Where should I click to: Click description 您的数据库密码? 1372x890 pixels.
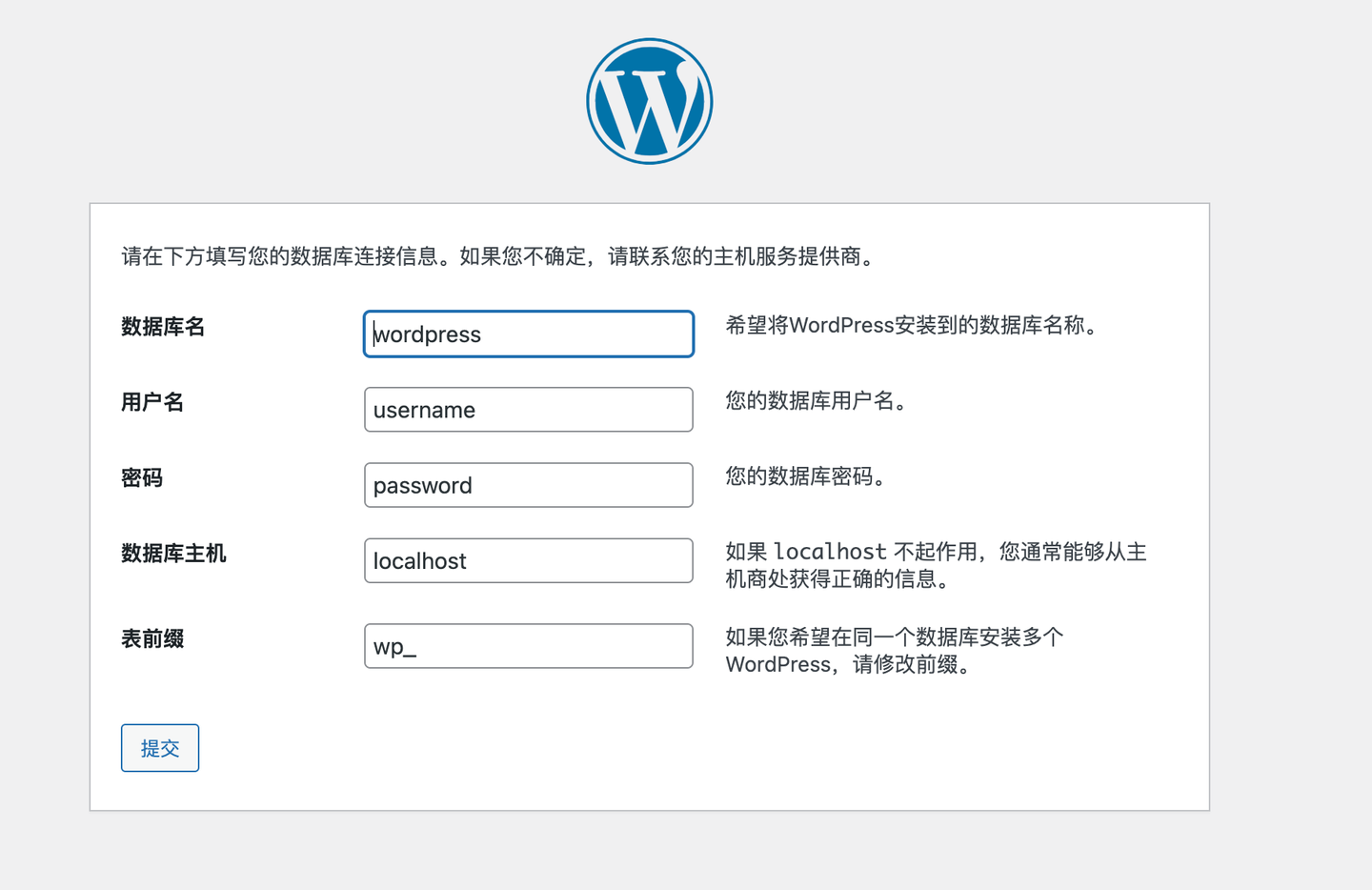click(x=807, y=476)
